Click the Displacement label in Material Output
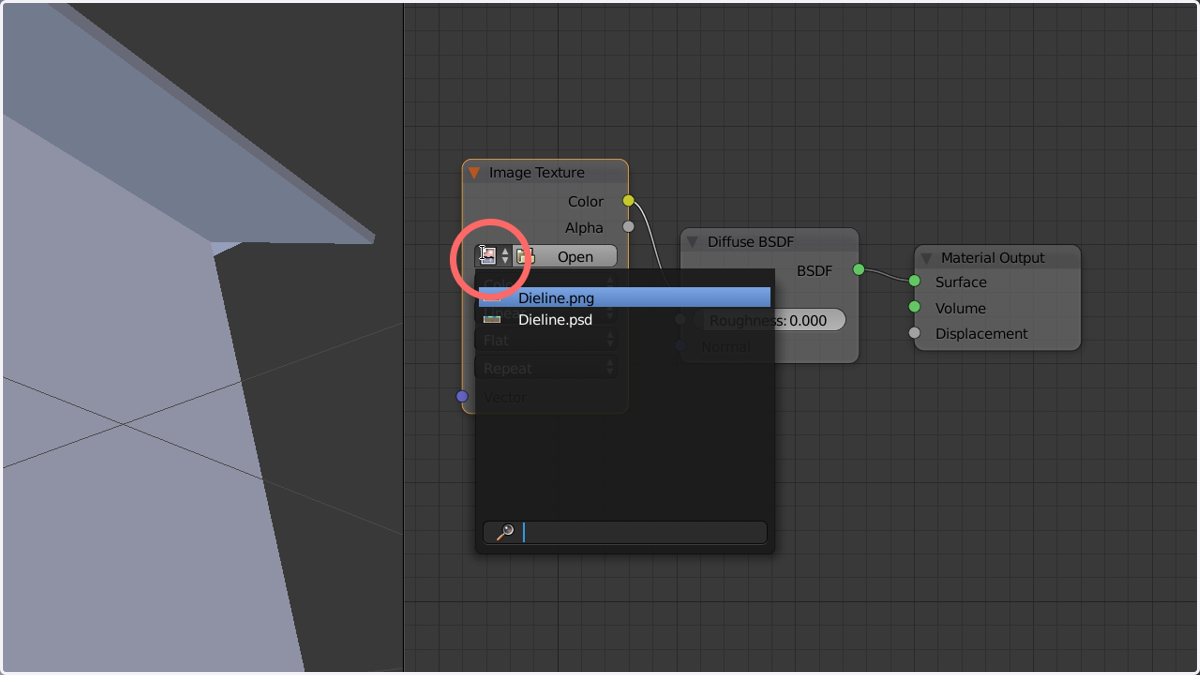Screen dimensions: 1200x675 [981, 334]
